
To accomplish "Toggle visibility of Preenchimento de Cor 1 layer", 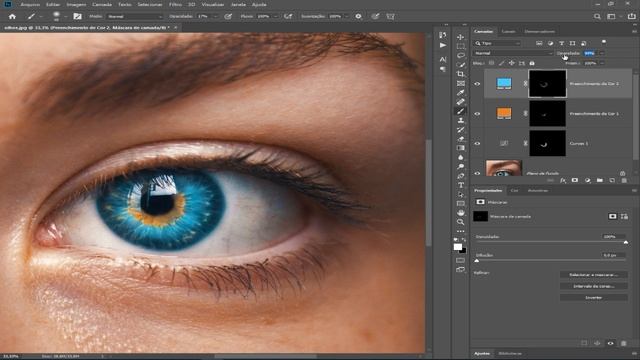I will (x=477, y=114).
